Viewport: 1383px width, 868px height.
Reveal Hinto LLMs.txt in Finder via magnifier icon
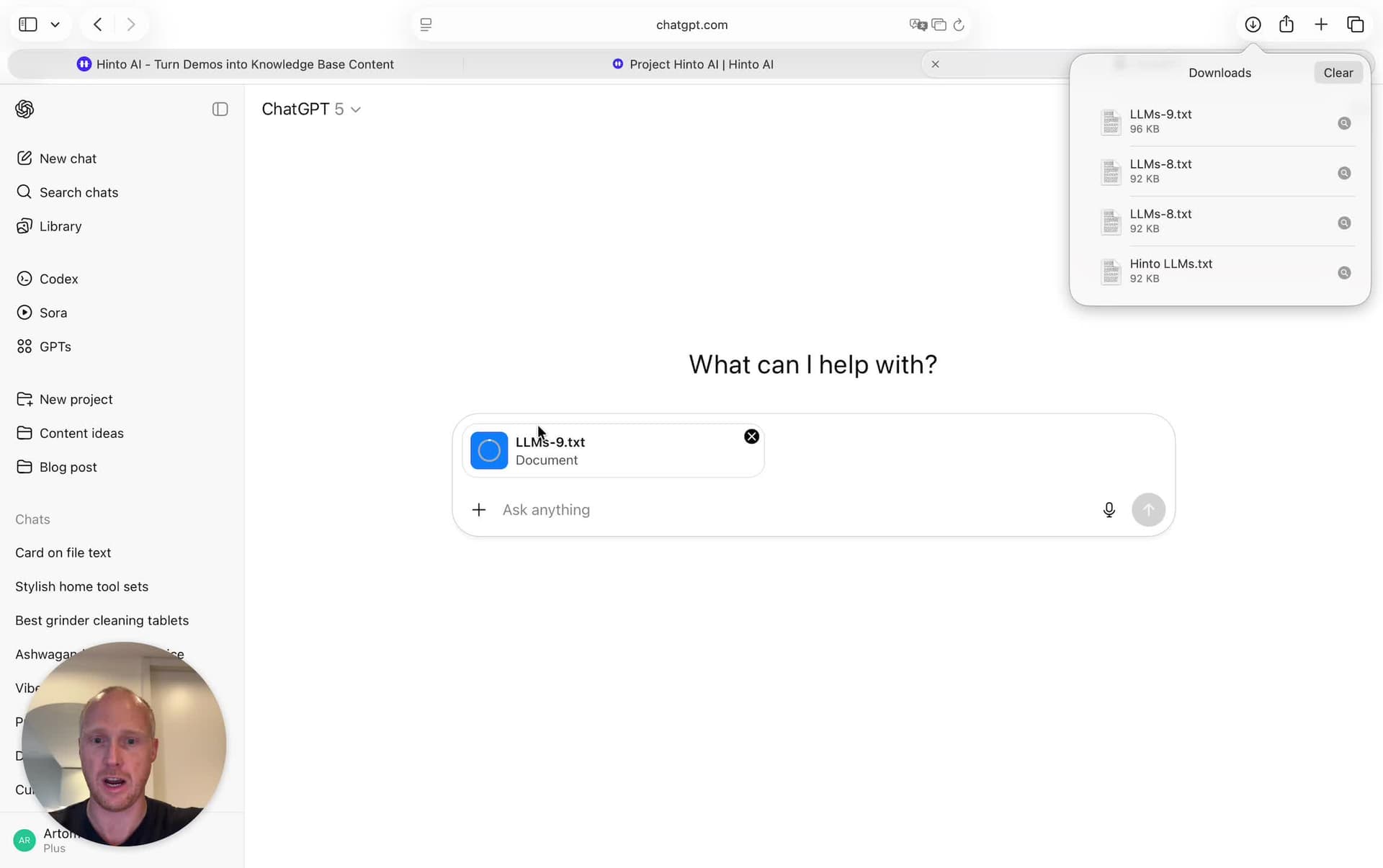(1344, 273)
